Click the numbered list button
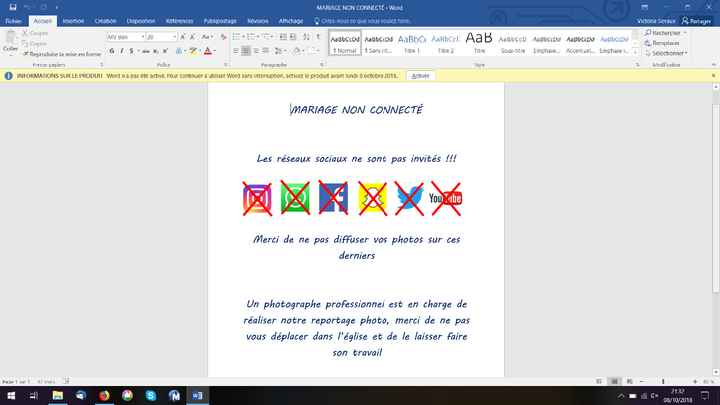 click(x=252, y=37)
